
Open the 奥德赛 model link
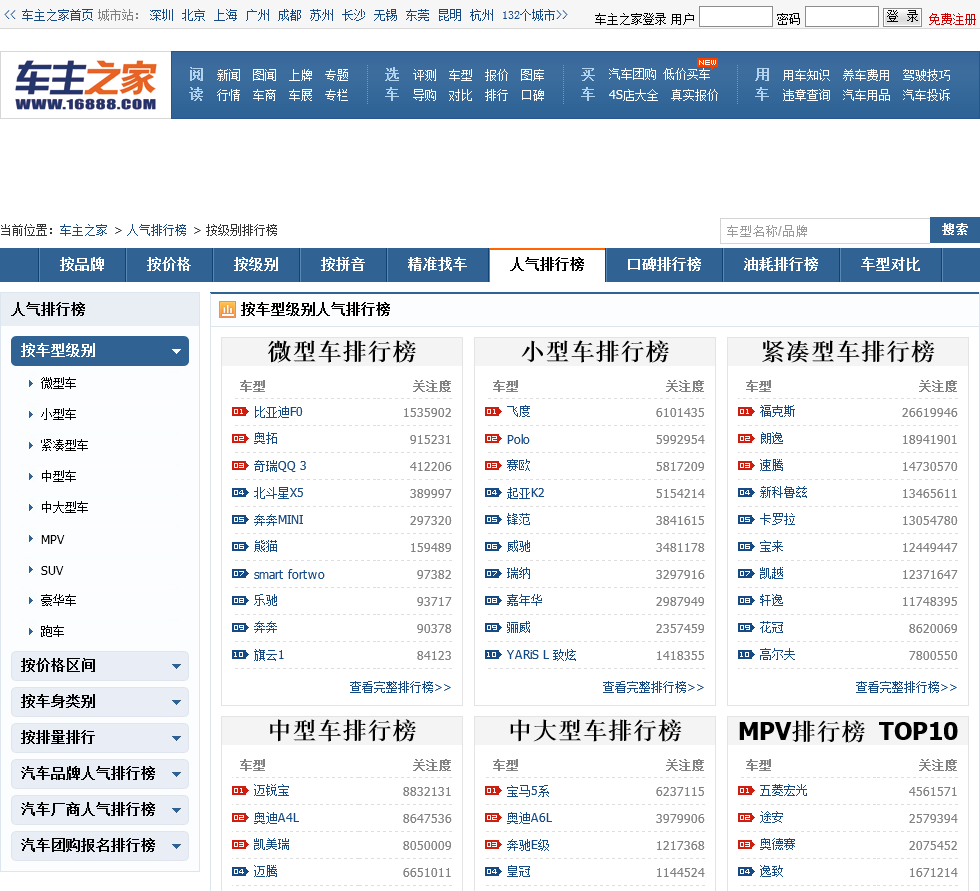click(778, 845)
